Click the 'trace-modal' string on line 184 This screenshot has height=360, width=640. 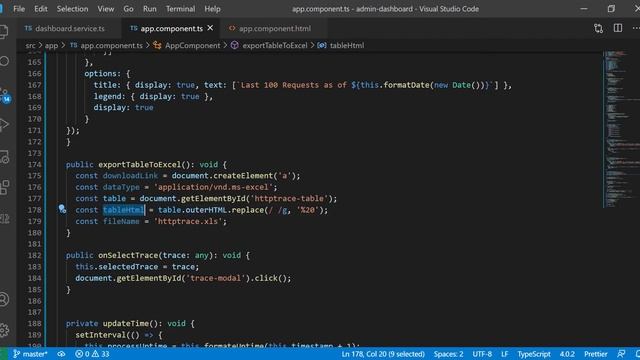pos(216,278)
